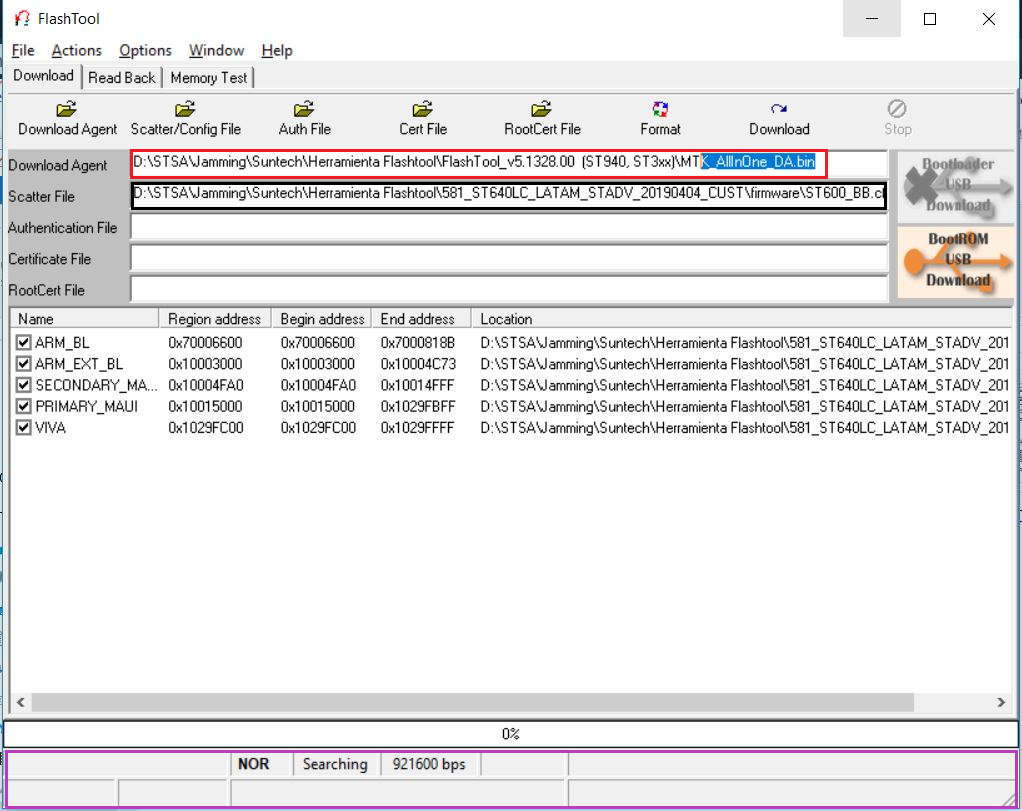The image size is (1022, 811).
Task: Start flashing with the Download icon
Action: pyautogui.click(x=778, y=109)
